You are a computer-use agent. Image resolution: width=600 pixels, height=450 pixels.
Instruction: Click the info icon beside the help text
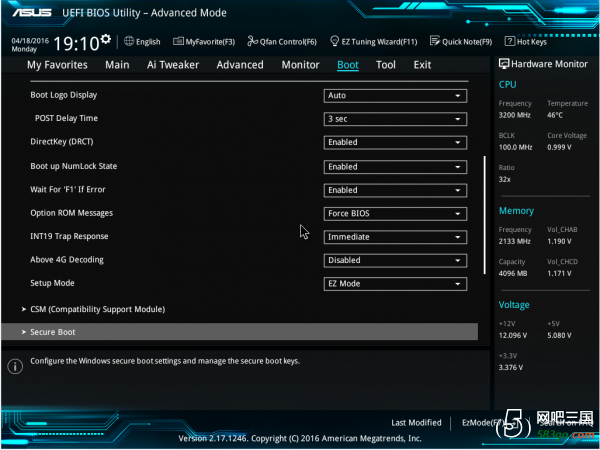(15, 366)
